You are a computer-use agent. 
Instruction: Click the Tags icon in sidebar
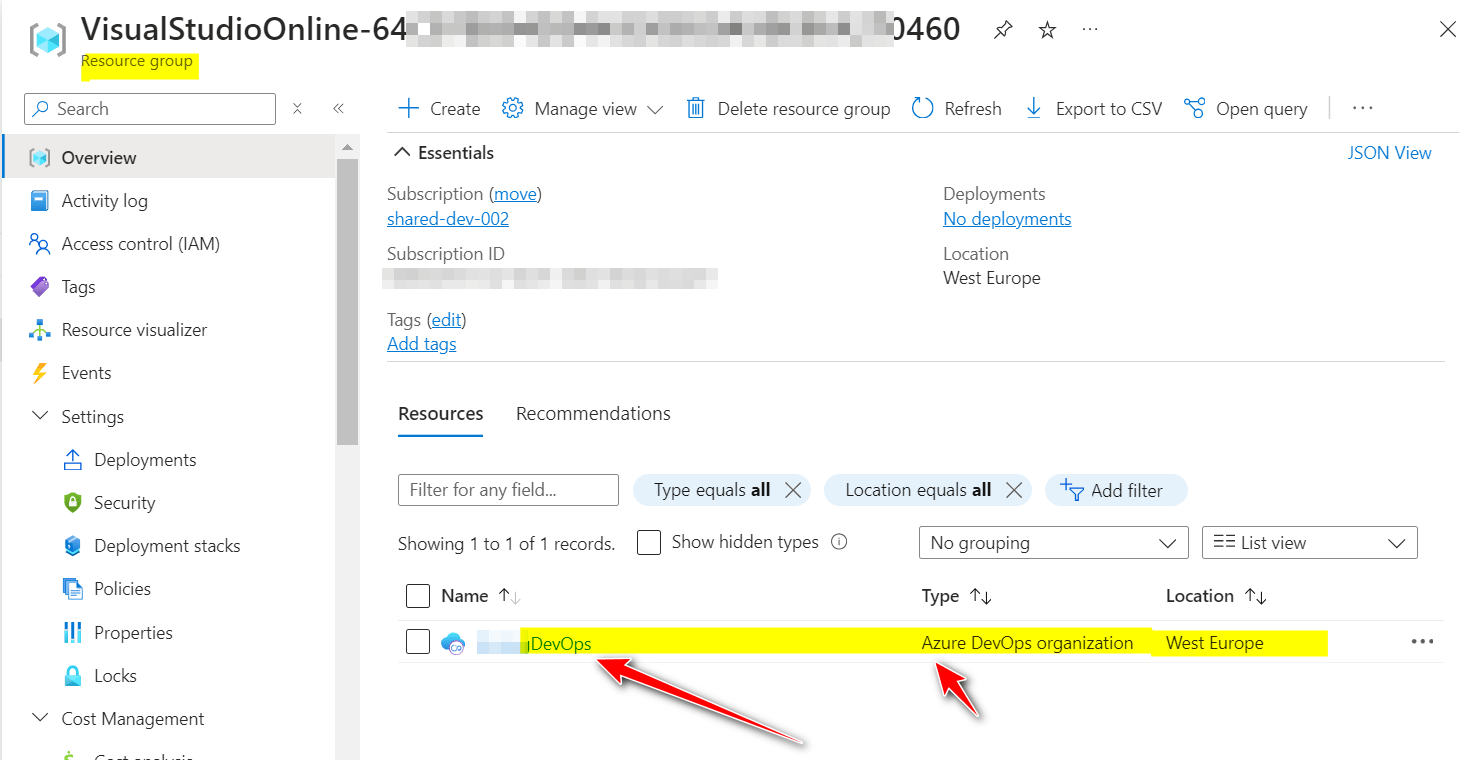(x=40, y=287)
